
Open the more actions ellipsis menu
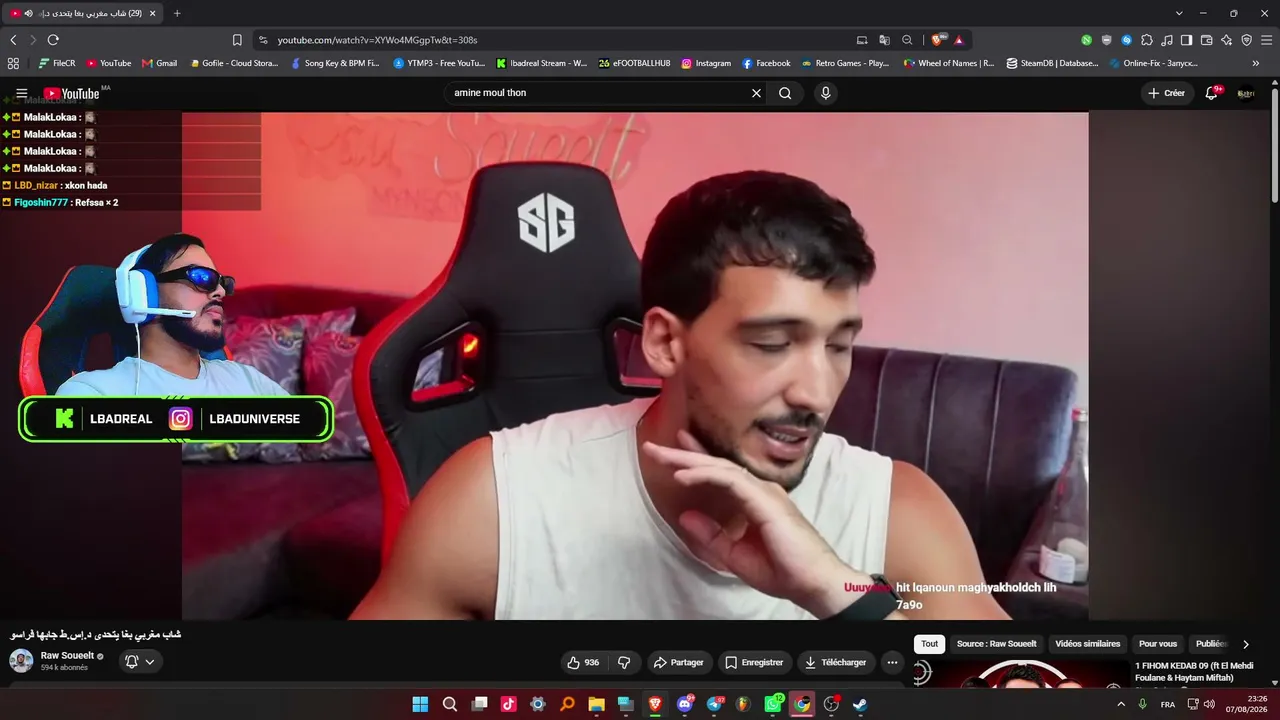892,662
